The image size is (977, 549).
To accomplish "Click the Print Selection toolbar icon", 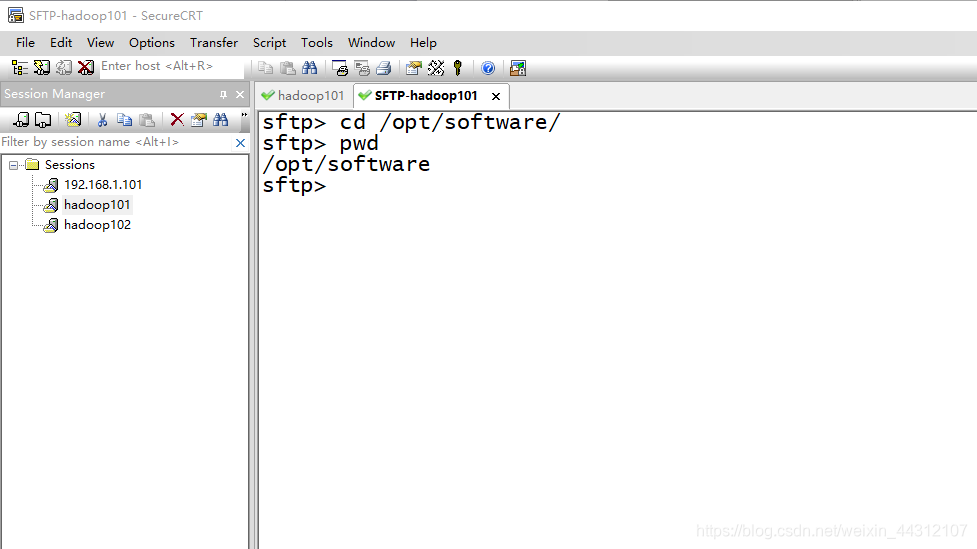I will click(x=361, y=68).
